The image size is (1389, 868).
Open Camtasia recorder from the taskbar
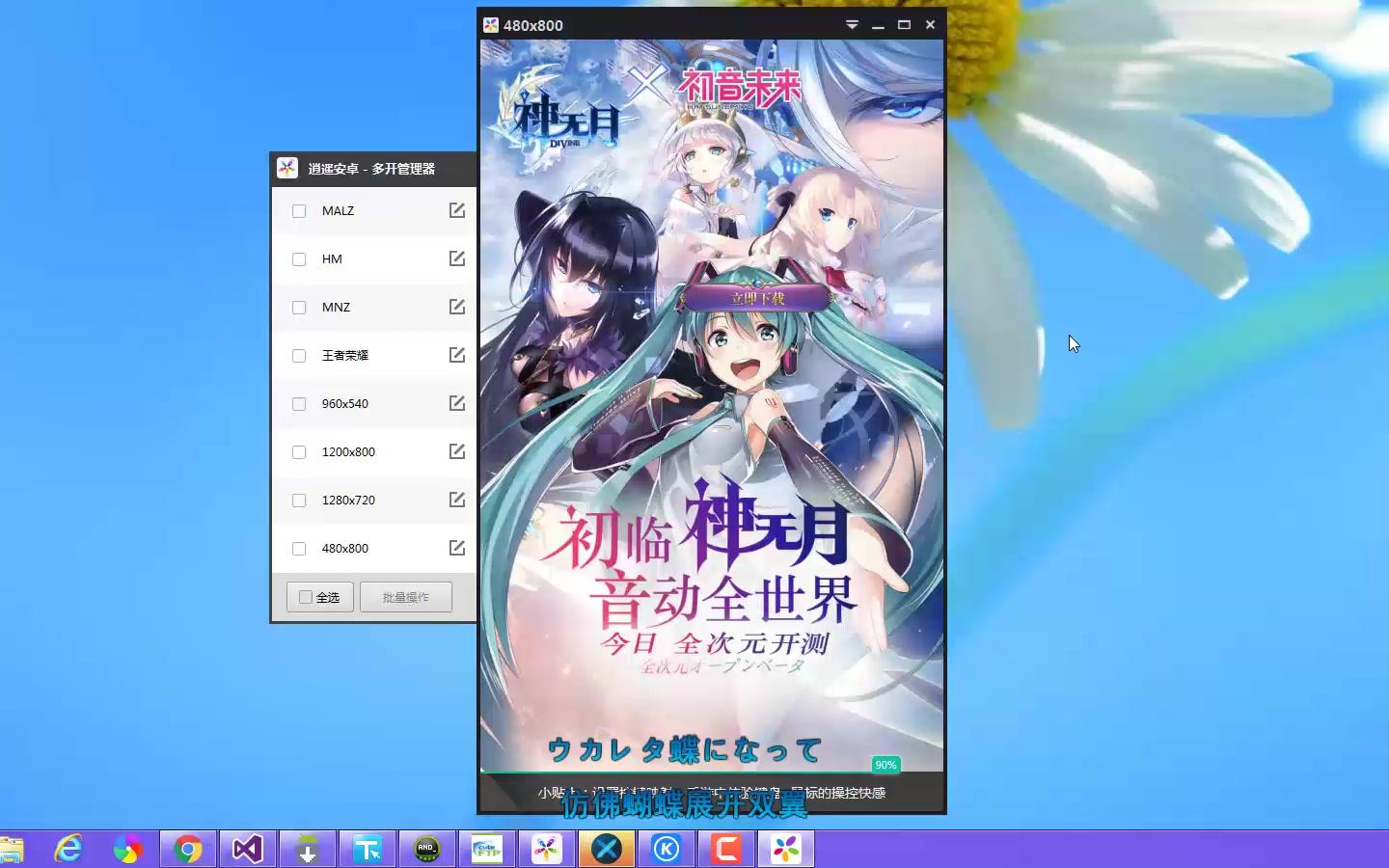[x=726, y=850]
